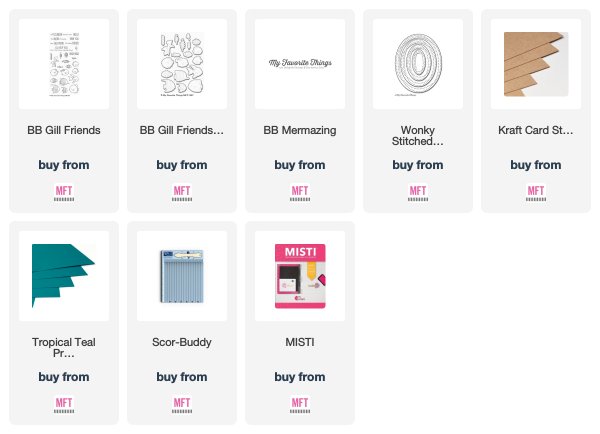Image resolution: width=600 pixels, height=434 pixels.
Task: Open the My Favorite Things logo thumbnail
Action: (300, 64)
